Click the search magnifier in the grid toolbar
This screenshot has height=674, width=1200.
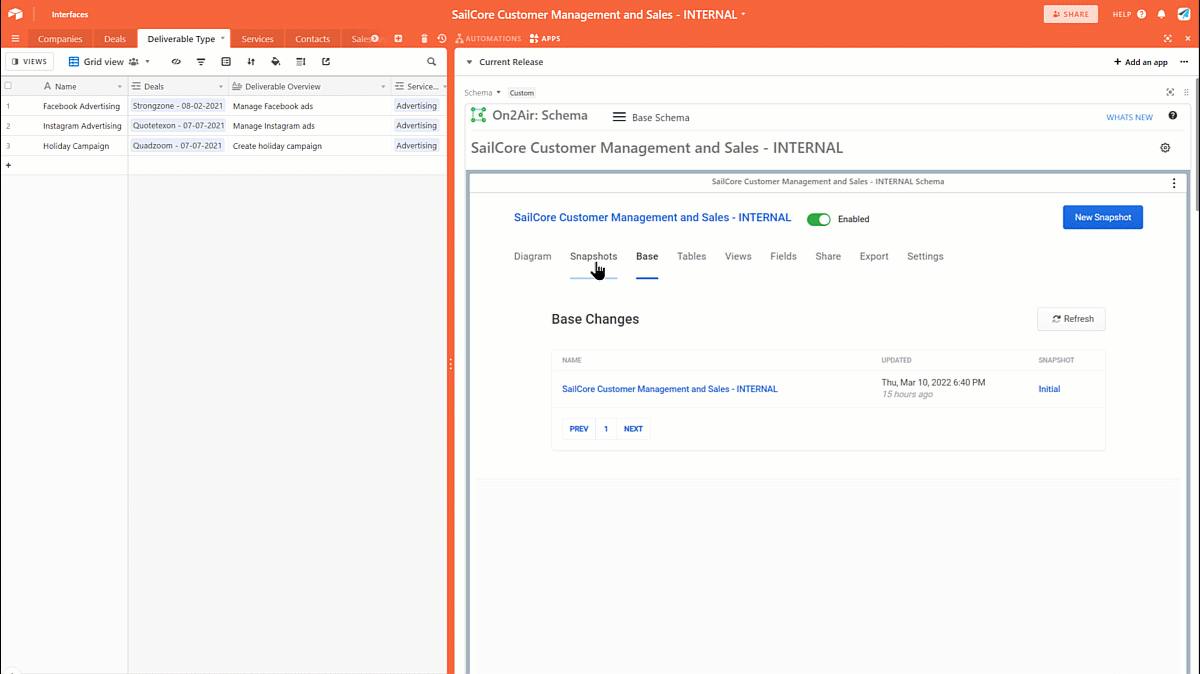(431, 61)
